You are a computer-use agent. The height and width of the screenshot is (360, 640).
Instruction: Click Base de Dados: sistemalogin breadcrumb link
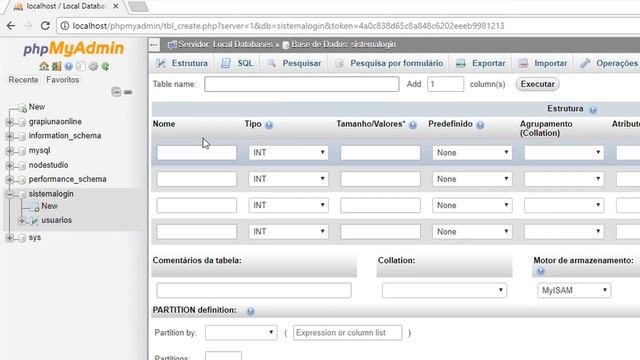pyautogui.click(x=343, y=44)
